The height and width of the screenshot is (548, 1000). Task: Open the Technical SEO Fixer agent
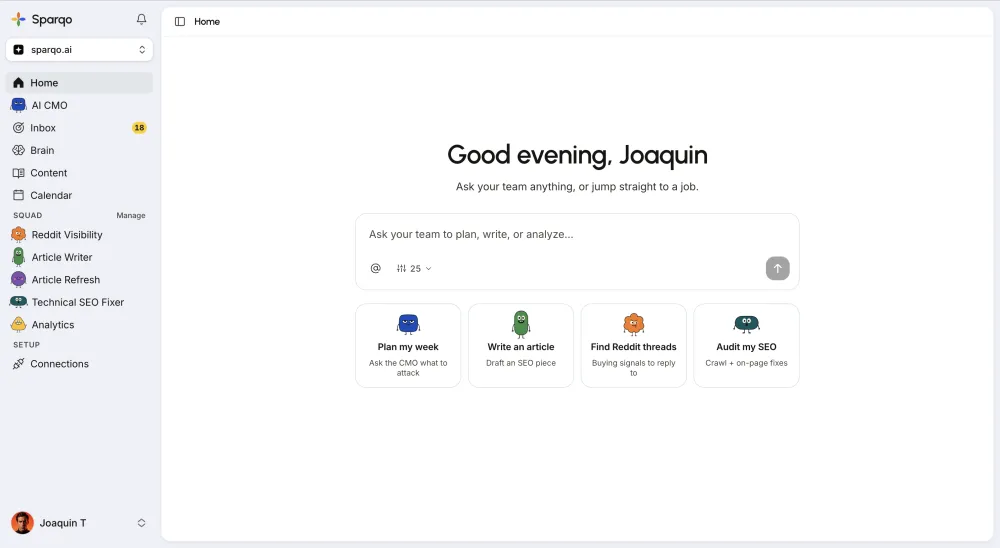click(79, 302)
